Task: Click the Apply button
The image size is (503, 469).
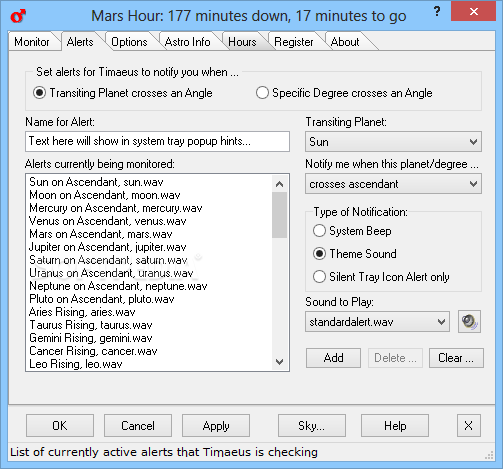Action: tap(216, 426)
